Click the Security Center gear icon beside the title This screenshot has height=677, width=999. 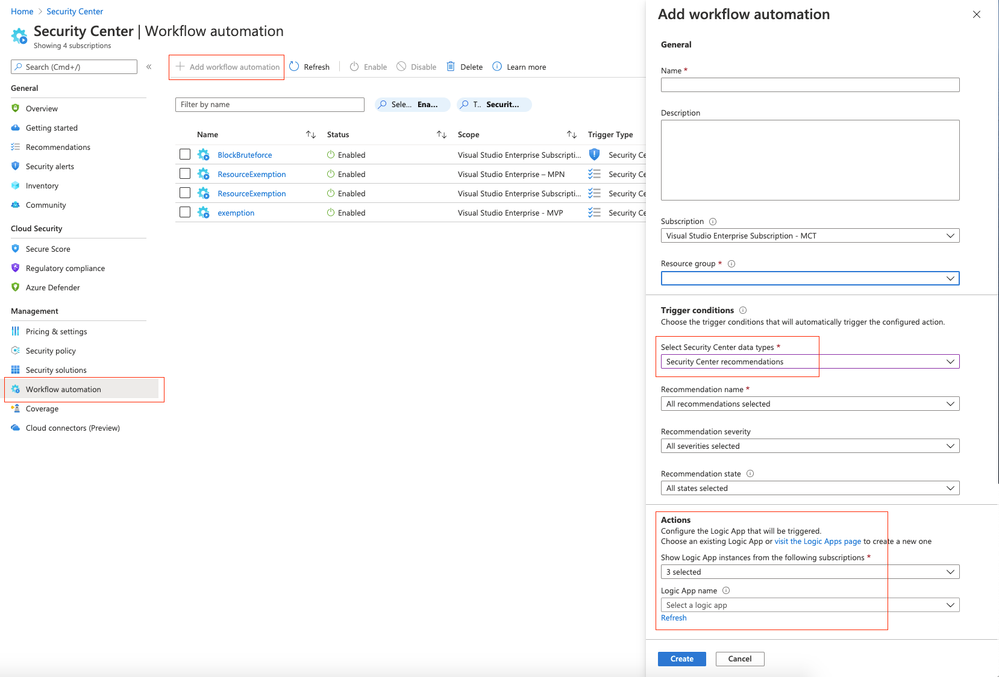(19, 36)
